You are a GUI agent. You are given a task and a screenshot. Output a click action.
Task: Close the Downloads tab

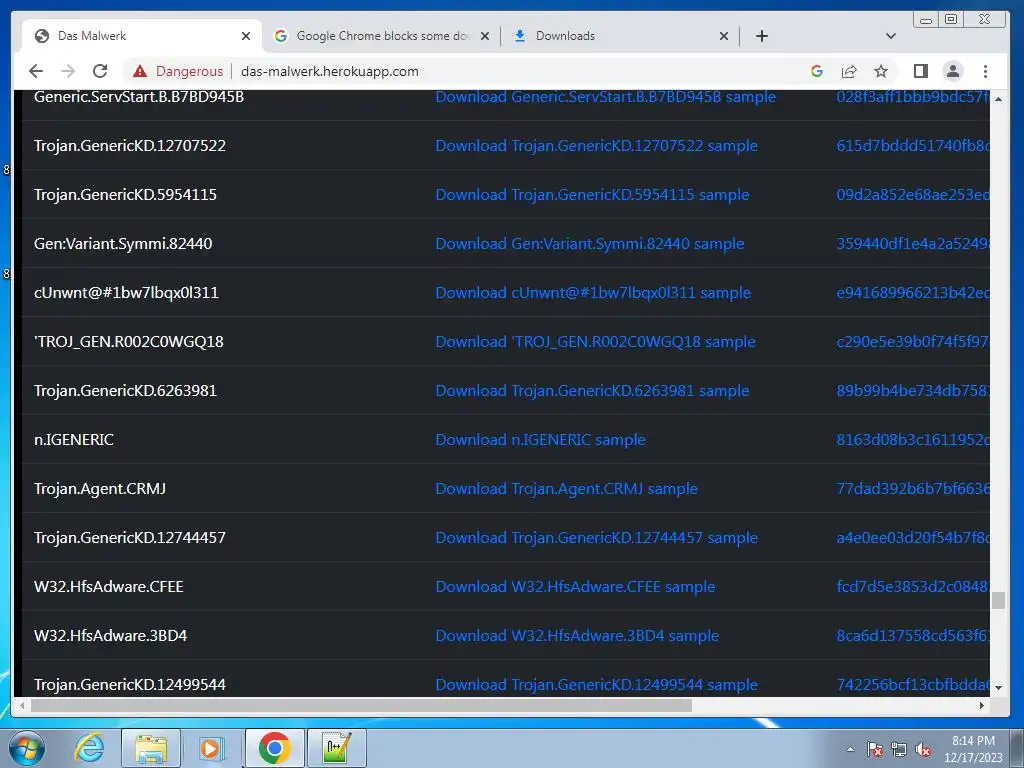[x=724, y=36]
